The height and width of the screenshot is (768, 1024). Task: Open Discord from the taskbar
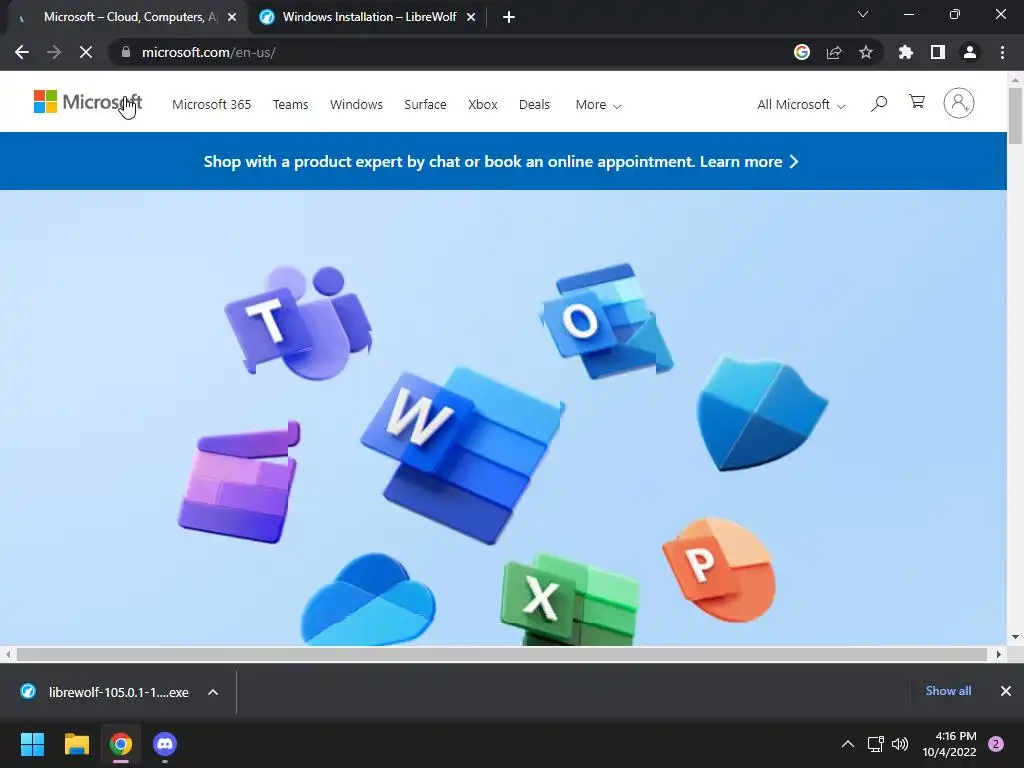[165, 744]
